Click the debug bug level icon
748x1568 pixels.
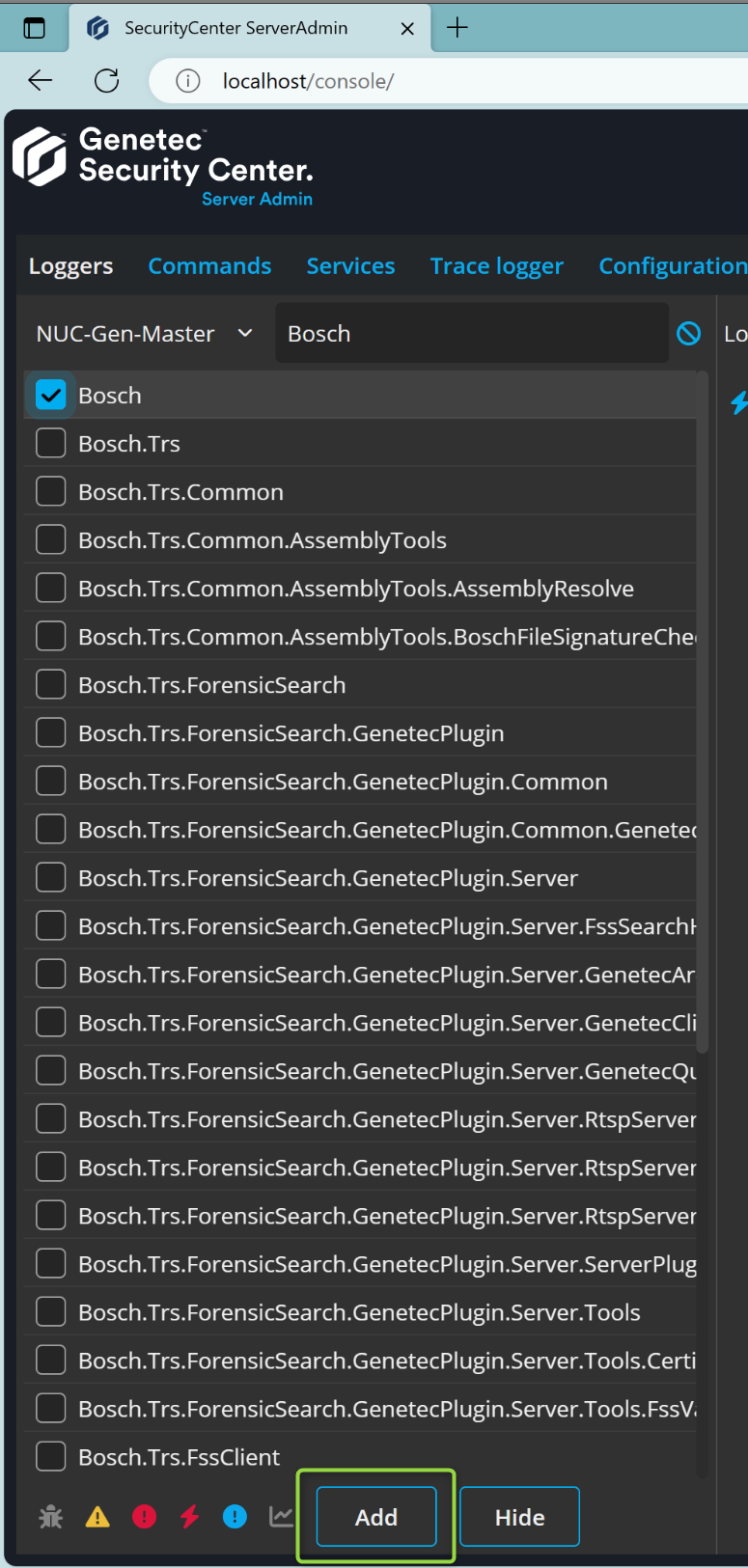point(51,1517)
